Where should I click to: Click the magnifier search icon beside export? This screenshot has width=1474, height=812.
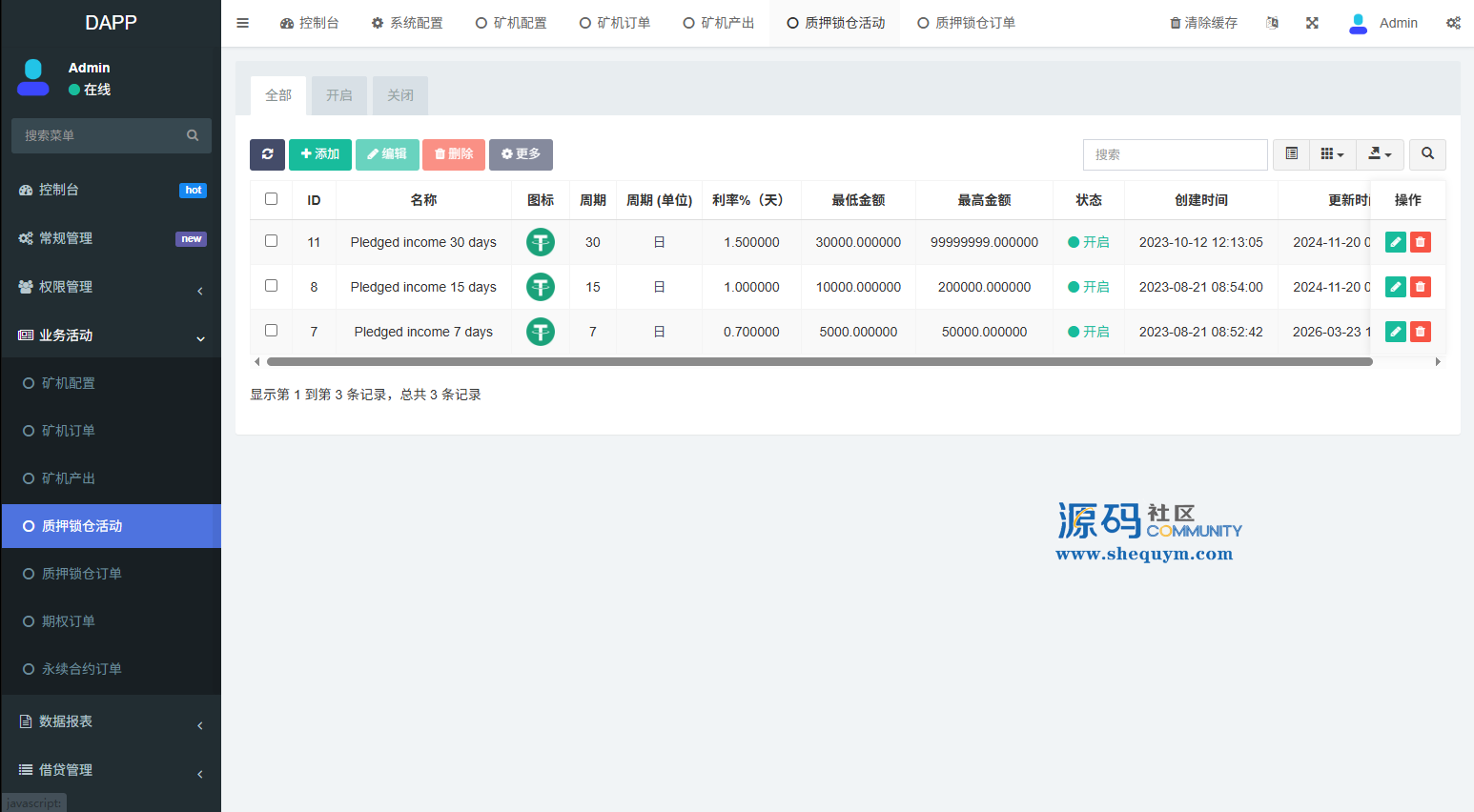pyautogui.click(x=1427, y=154)
